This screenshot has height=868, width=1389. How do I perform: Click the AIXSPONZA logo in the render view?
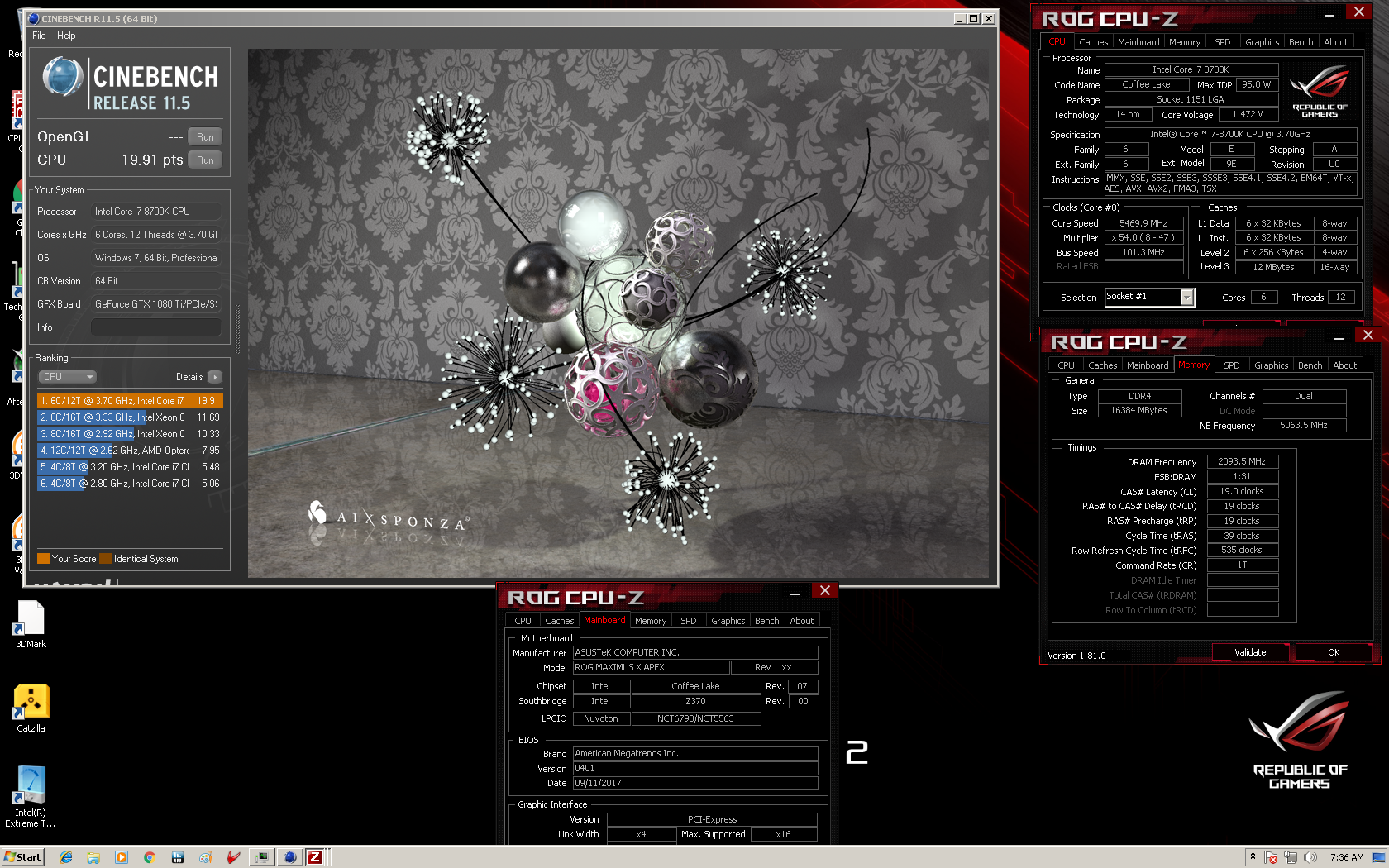pyautogui.click(x=389, y=517)
